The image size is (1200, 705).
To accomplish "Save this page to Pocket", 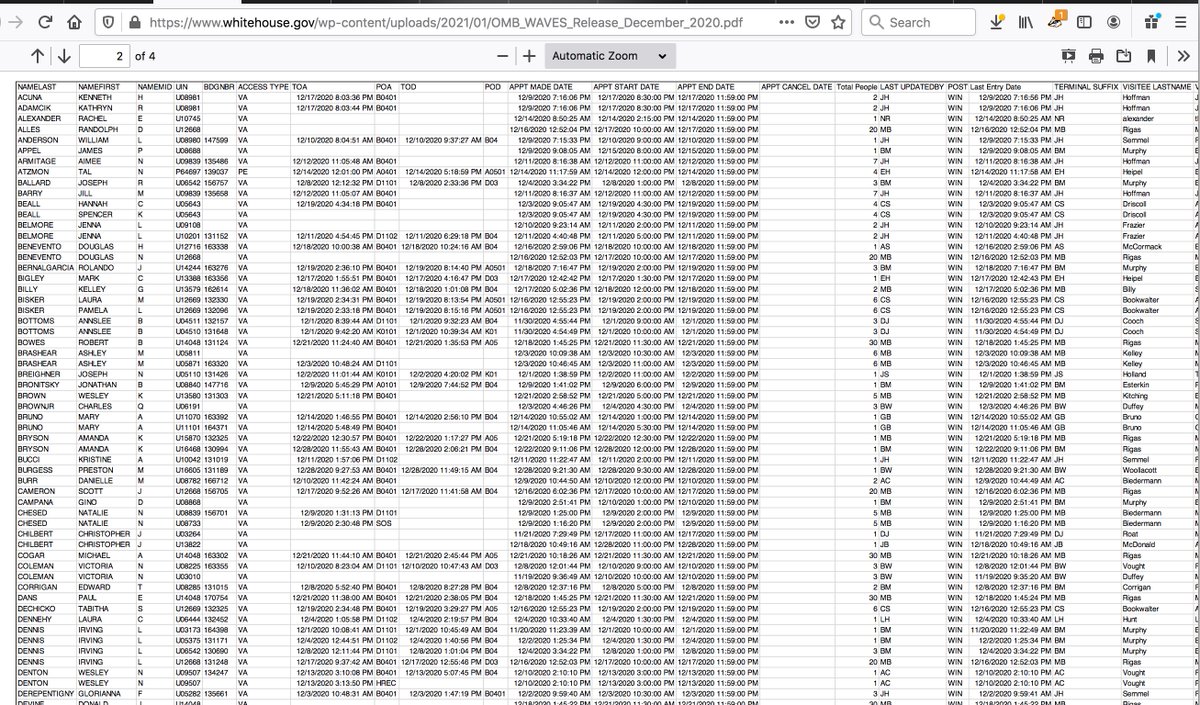I will [814, 22].
